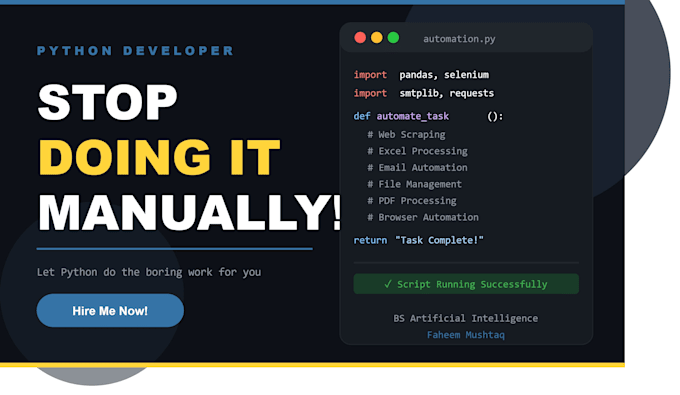Click the 'import smtplib, requests' line
680x395 pixels.
click(424, 93)
